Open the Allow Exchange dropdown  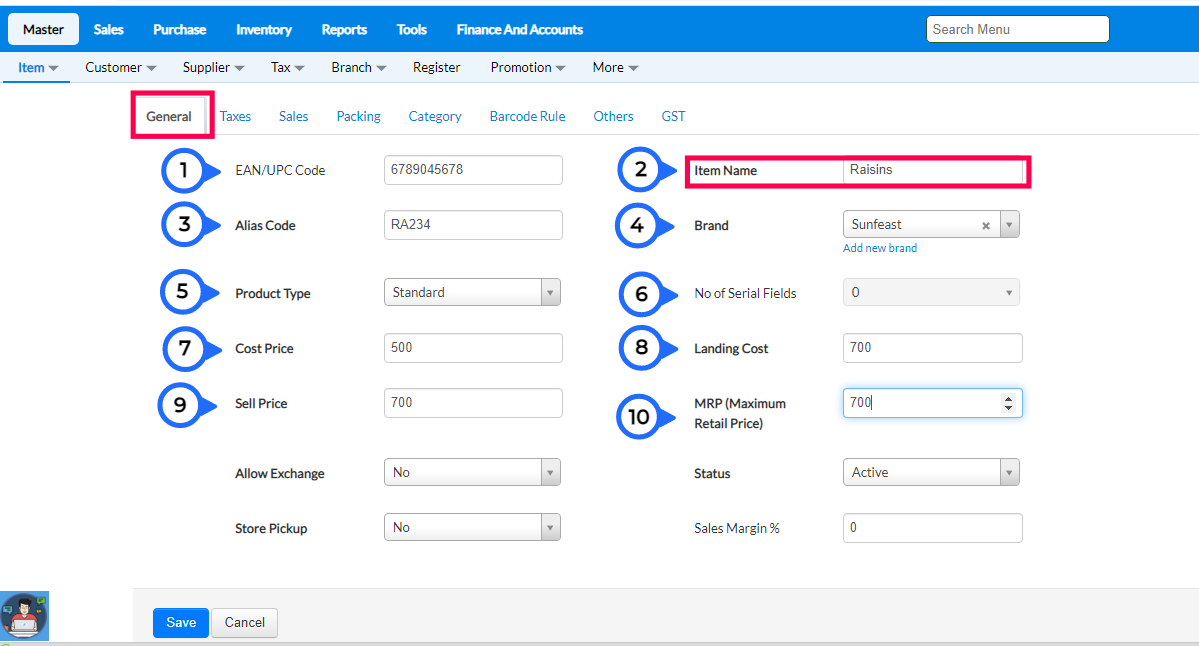(472, 472)
